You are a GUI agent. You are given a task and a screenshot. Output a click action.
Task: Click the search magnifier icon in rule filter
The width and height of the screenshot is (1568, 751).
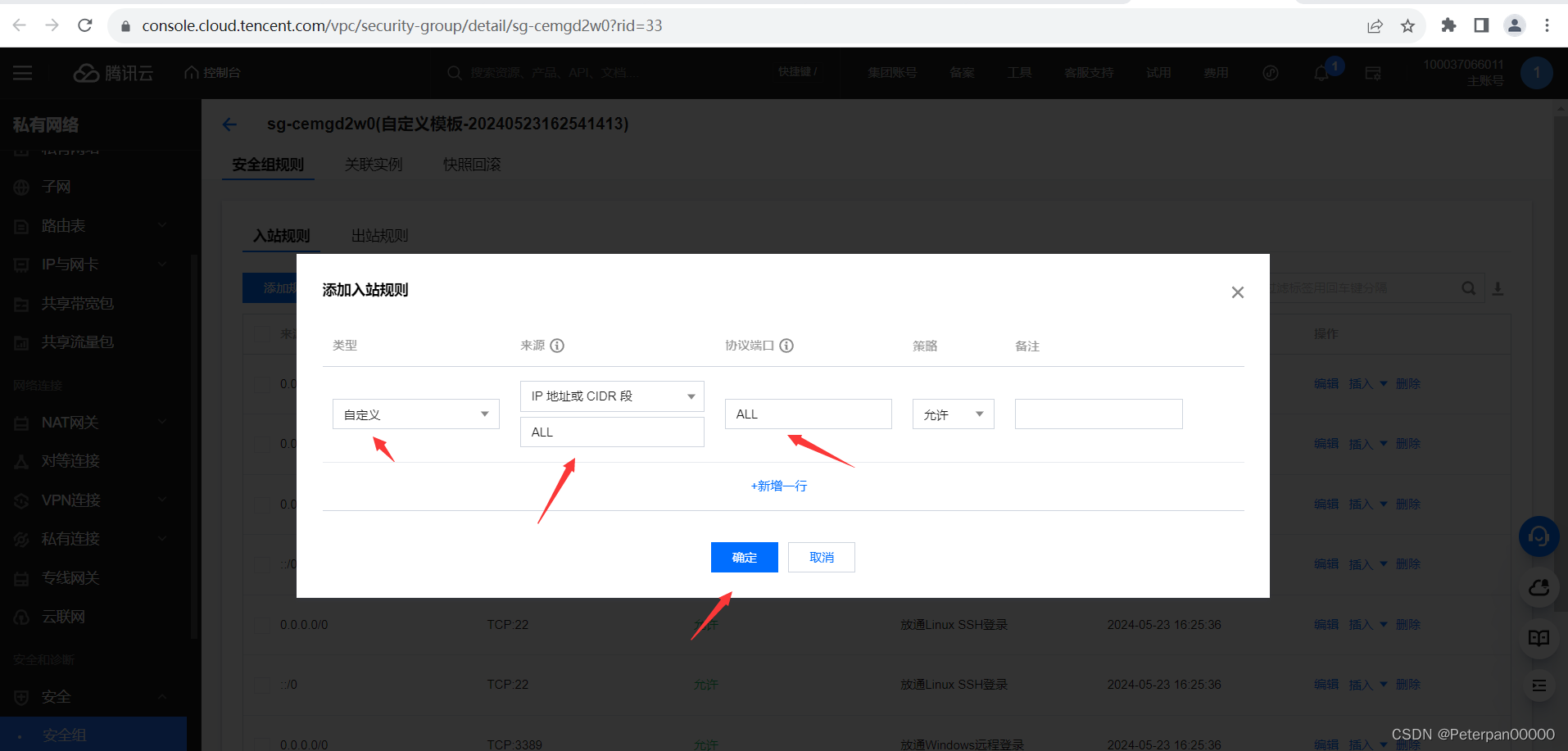[x=1469, y=288]
